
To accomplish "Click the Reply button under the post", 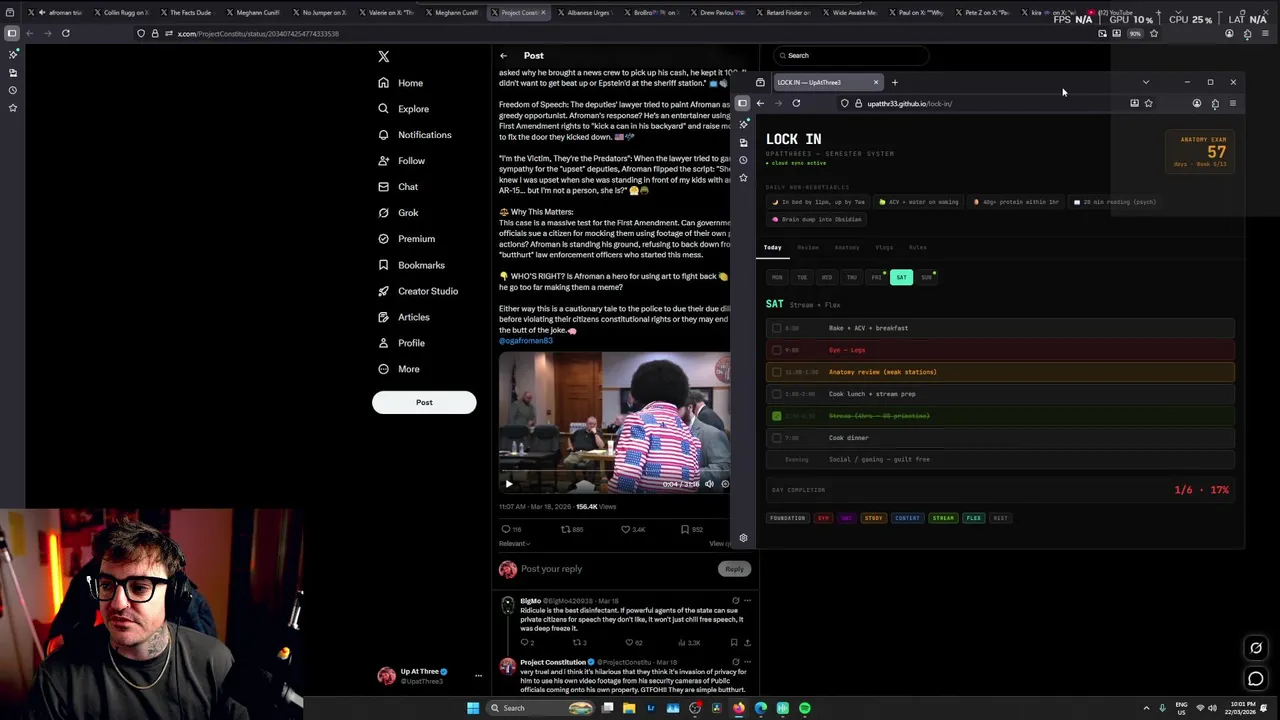I will pos(734,569).
